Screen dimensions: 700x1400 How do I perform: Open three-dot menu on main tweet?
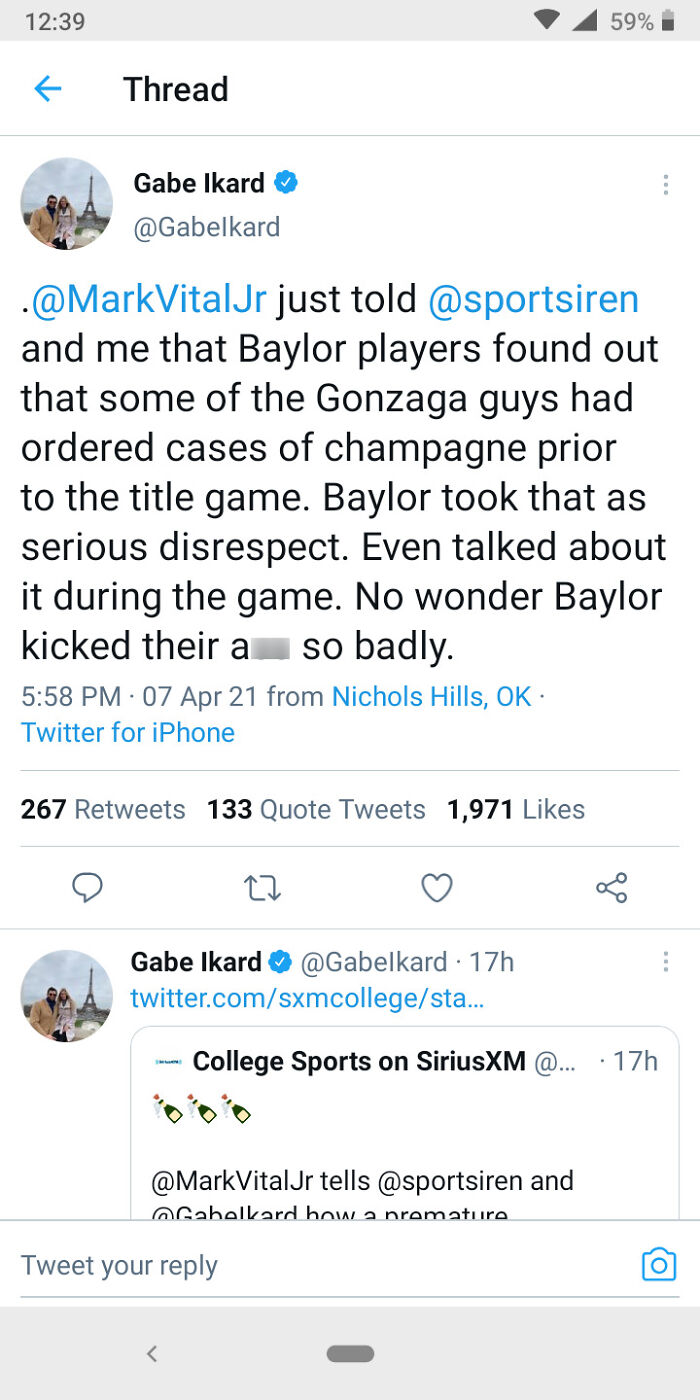click(665, 185)
